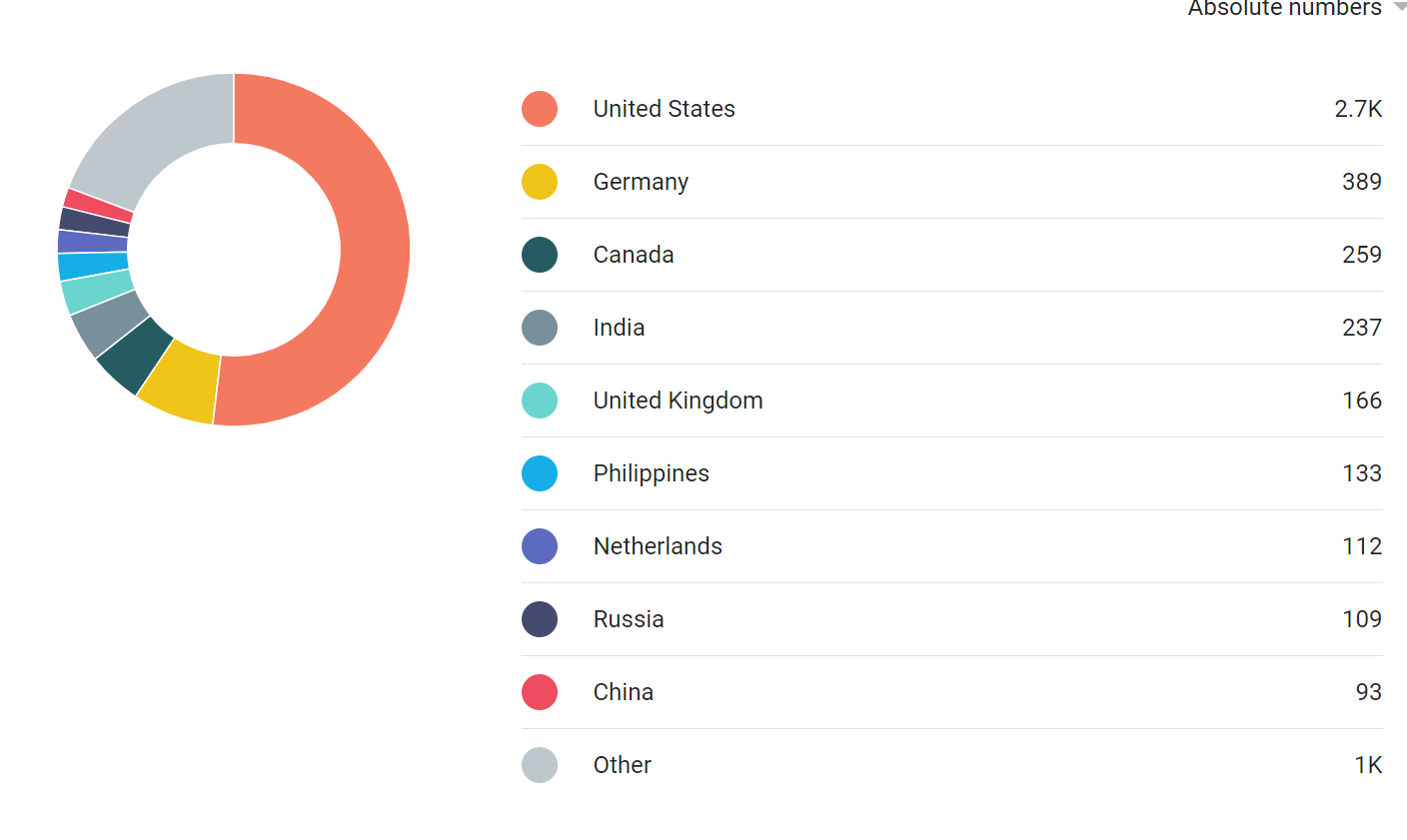The height and width of the screenshot is (840, 1407).
Task: Click the Russia dark navy legend dot
Action: point(540,619)
